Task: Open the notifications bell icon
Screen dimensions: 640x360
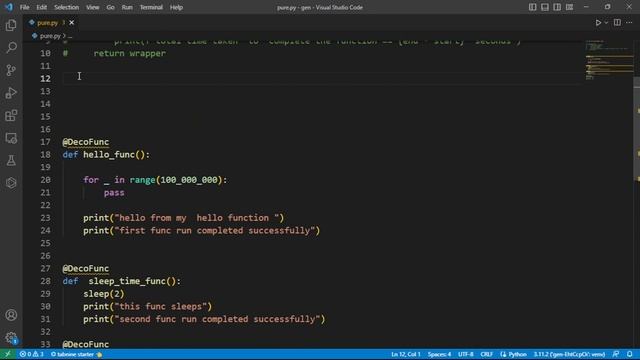Action: (x=630, y=354)
